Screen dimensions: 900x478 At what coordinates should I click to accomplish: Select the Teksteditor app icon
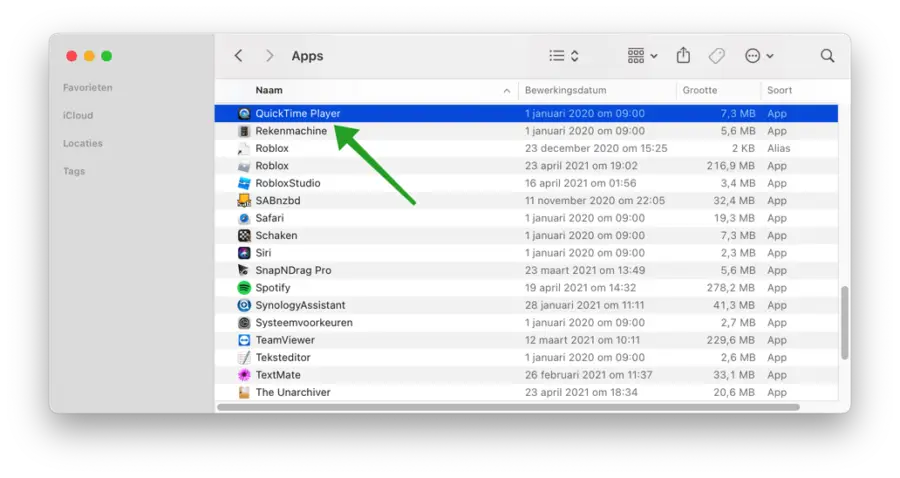pos(244,357)
